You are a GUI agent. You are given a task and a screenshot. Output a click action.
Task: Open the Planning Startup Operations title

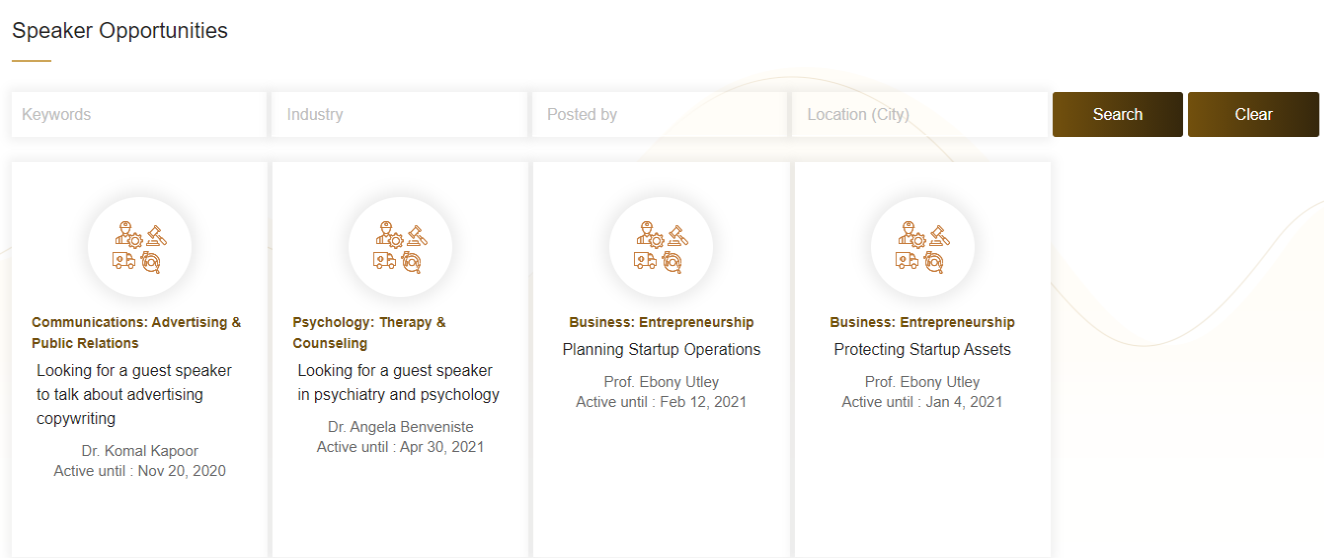661,350
